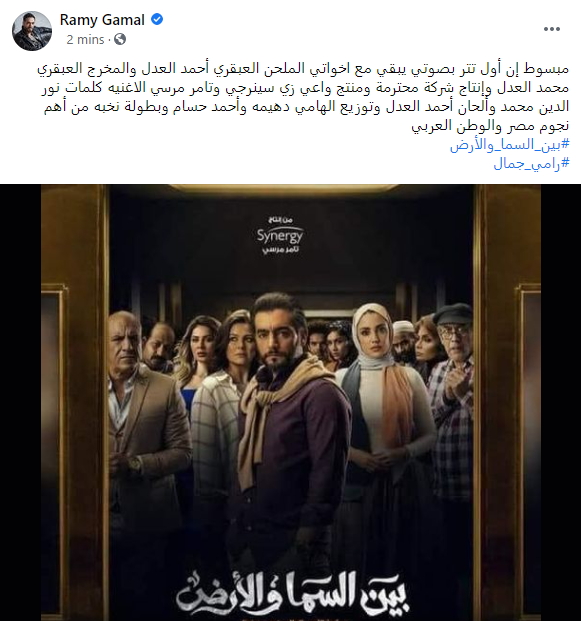The width and height of the screenshot is (581, 621).
Task: Open the #بين_السما_والأرض hashtag
Action: coord(510,145)
